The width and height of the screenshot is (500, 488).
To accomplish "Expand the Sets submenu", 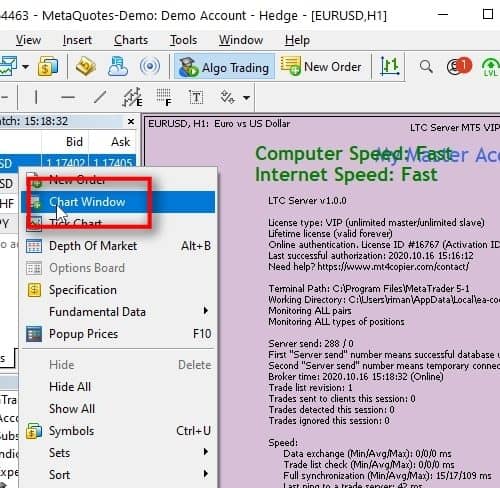I will pos(118,453).
